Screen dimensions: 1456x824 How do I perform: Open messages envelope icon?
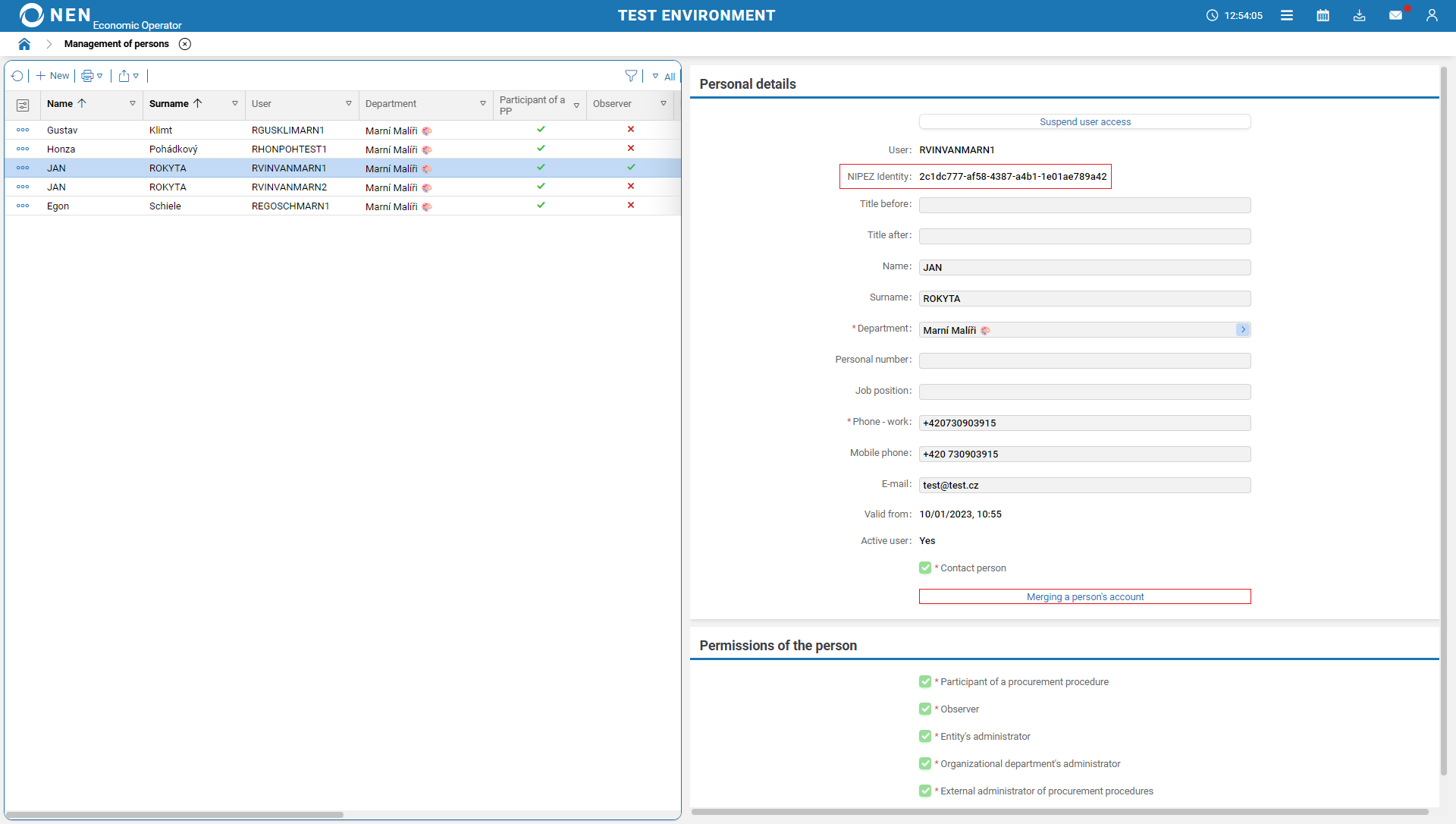[x=1395, y=15]
